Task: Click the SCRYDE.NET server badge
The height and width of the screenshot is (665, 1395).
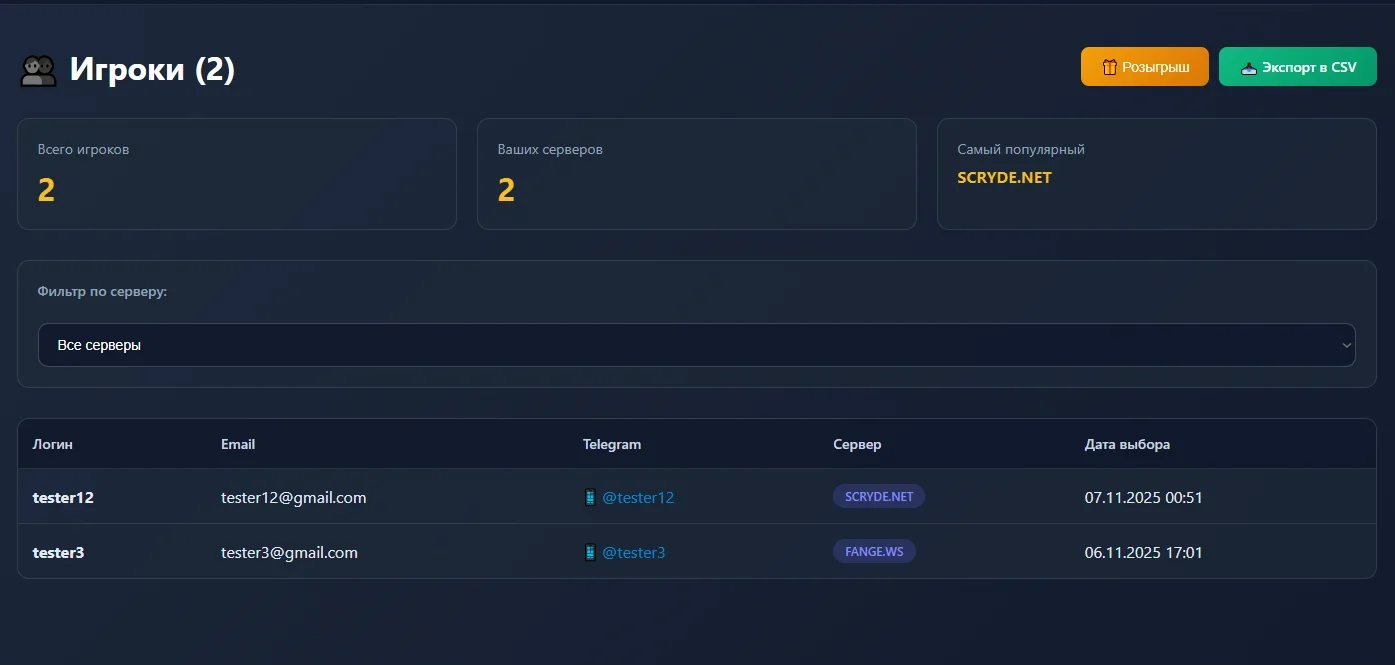Action: [878, 496]
